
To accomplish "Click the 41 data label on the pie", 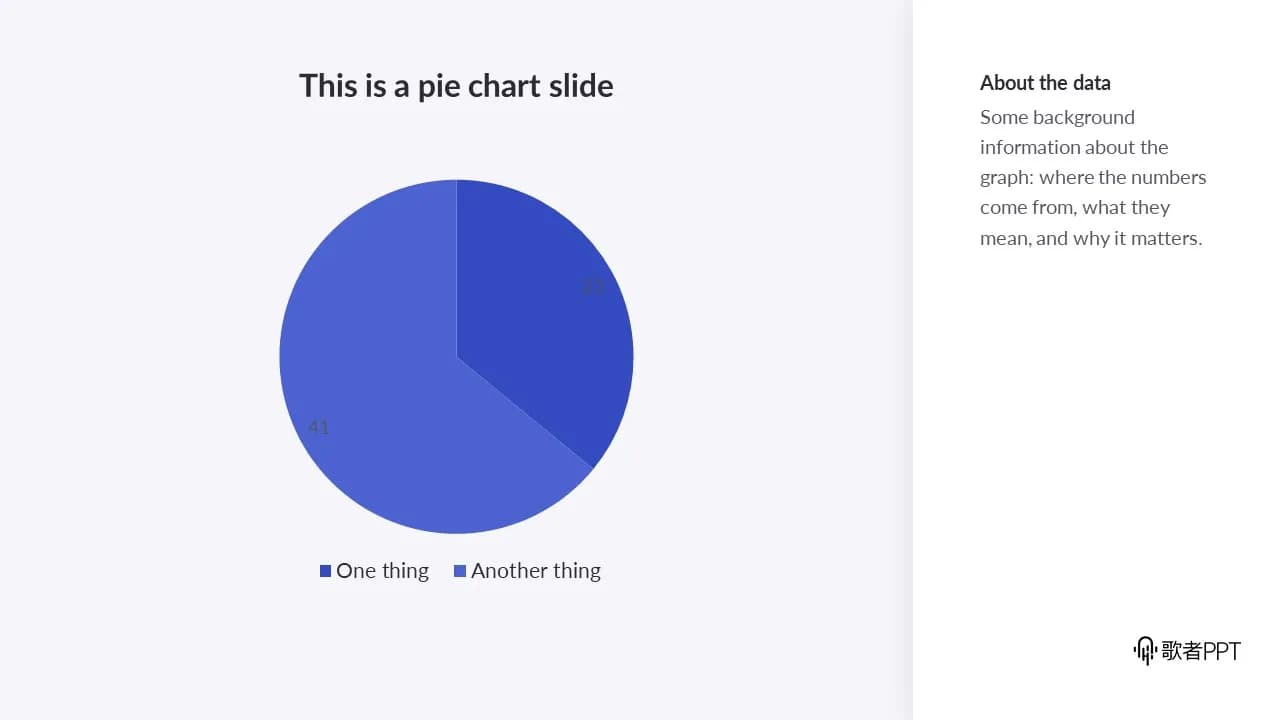I will pyautogui.click(x=318, y=428).
